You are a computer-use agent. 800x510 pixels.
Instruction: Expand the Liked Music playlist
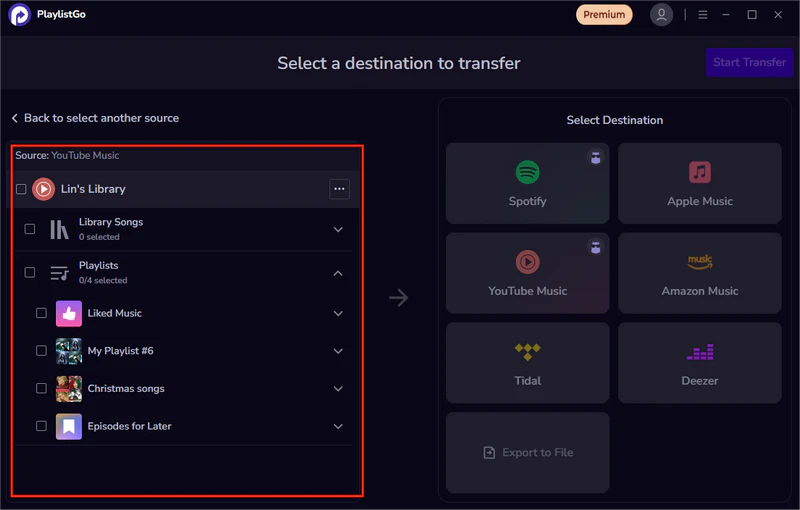338,313
